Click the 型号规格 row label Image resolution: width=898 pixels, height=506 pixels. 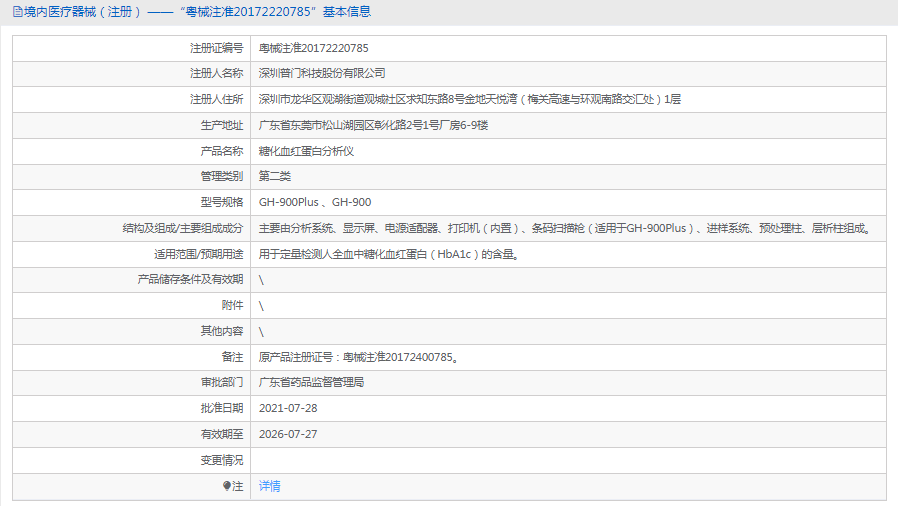click(222, 202)
